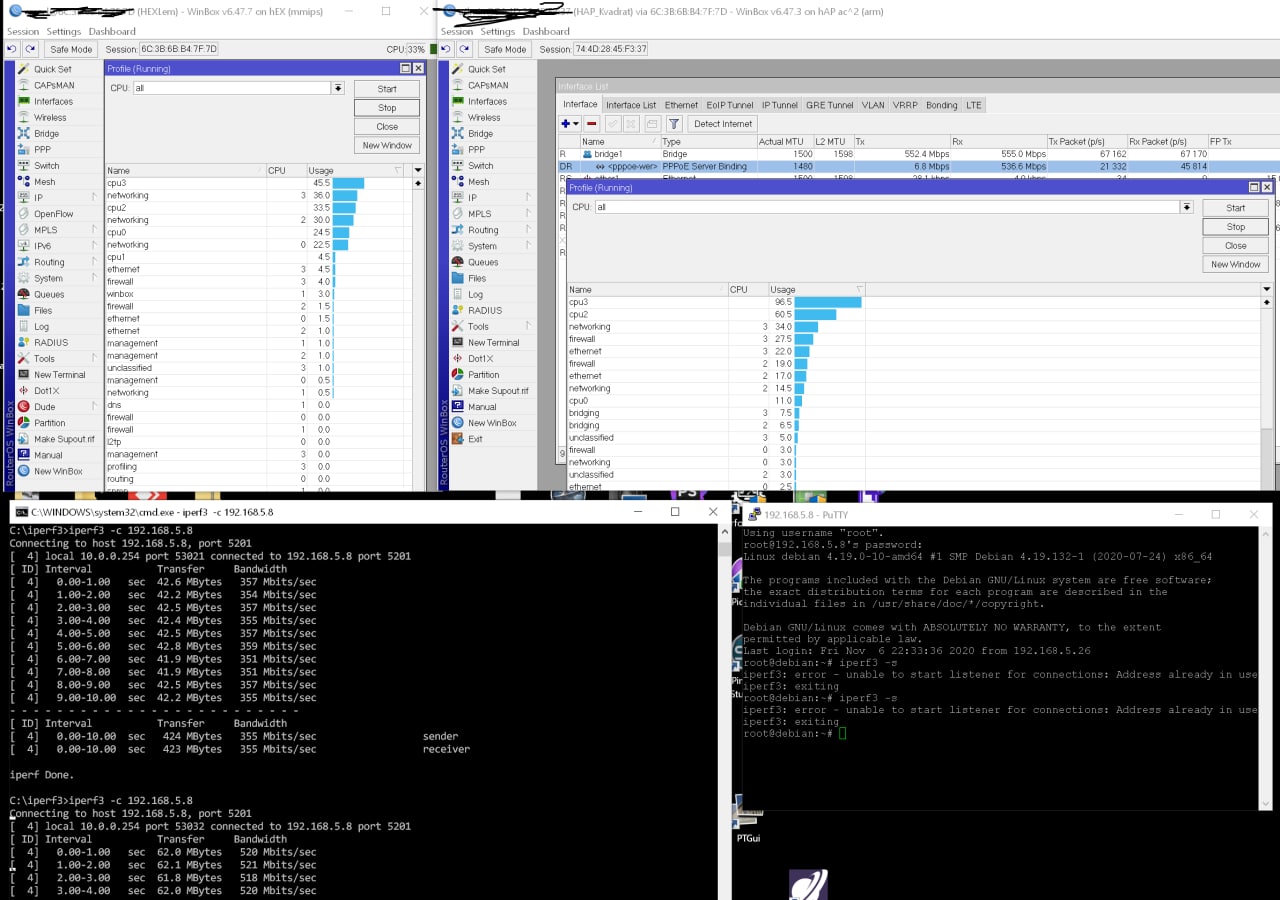Click the Comment icon in Interface List toolbar
The image size is (1280, 900).
pos(652,124)
